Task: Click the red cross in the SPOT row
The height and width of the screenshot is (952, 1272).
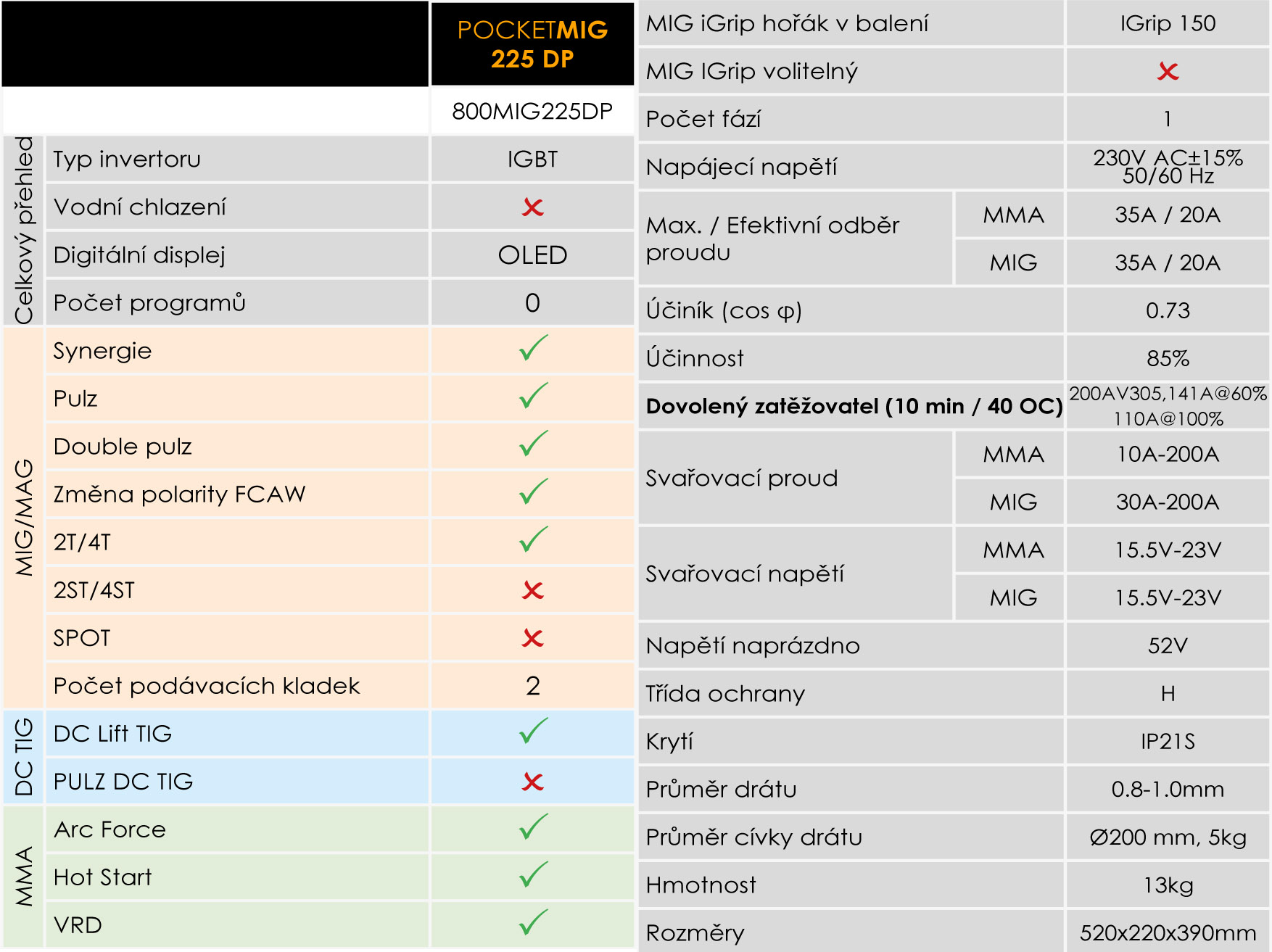Action: 533,638
